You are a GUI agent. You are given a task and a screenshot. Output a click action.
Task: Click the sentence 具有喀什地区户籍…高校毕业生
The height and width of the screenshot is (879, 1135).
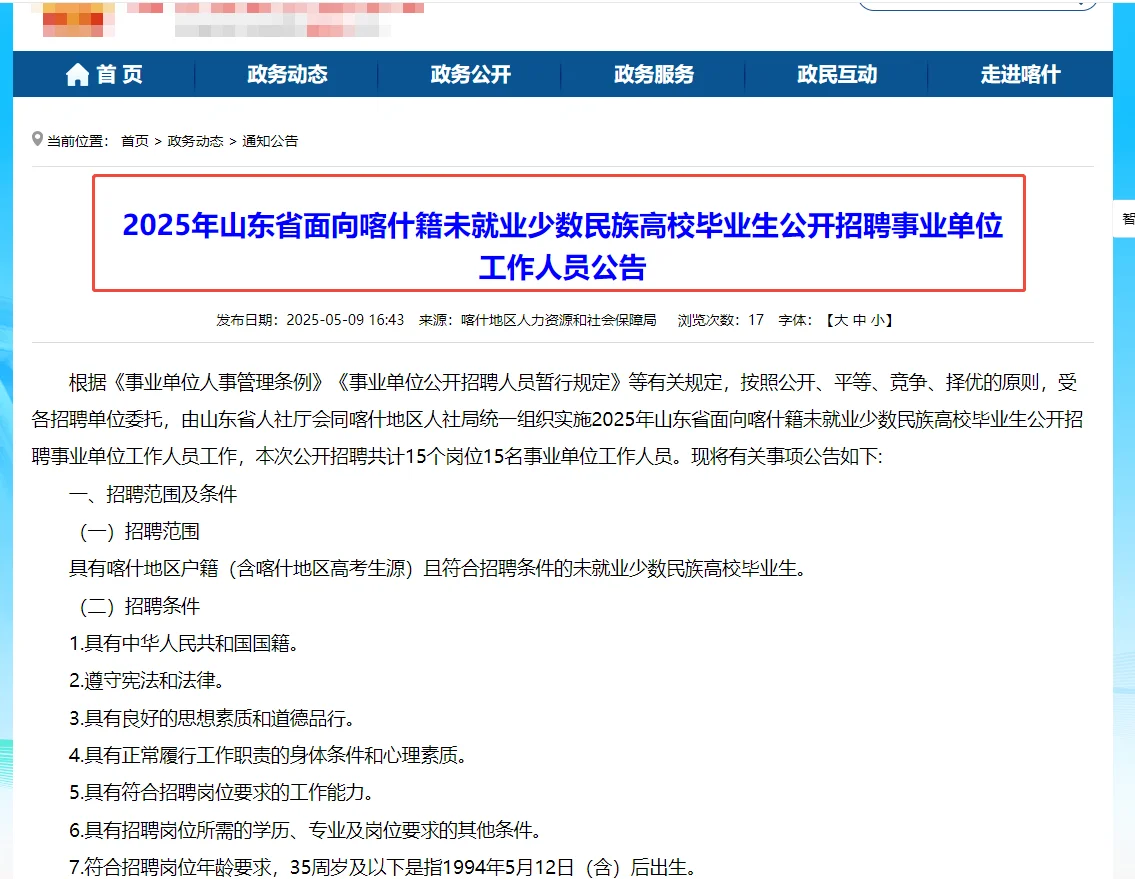click(438, 569)
